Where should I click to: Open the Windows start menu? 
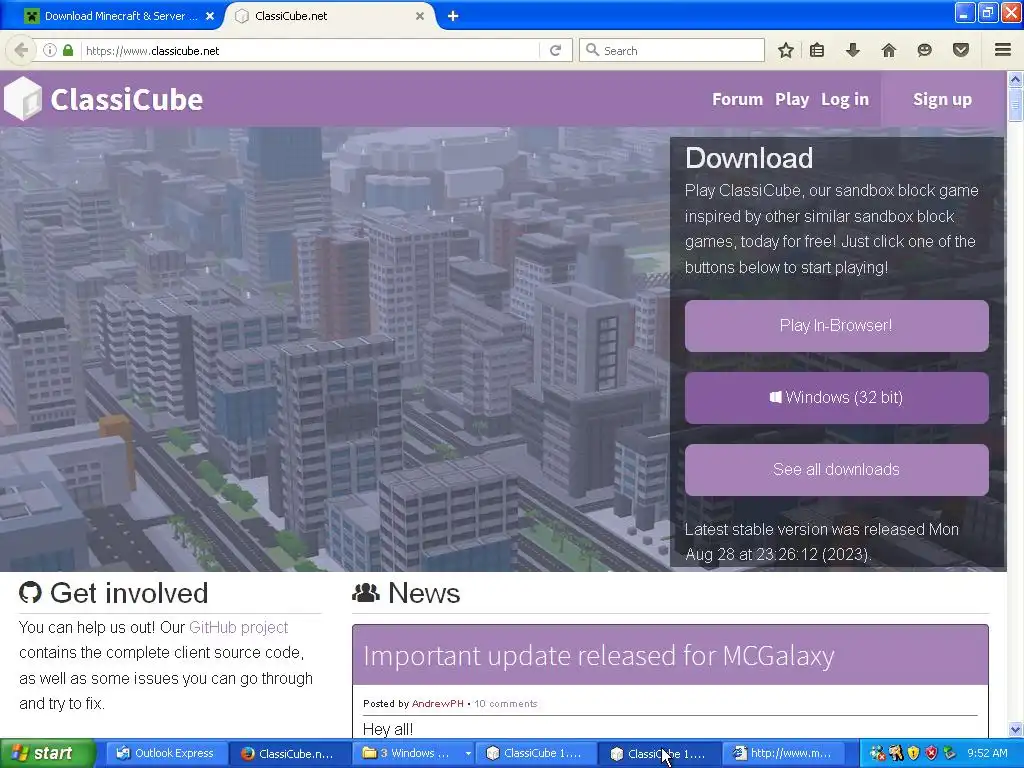[47, 754]
